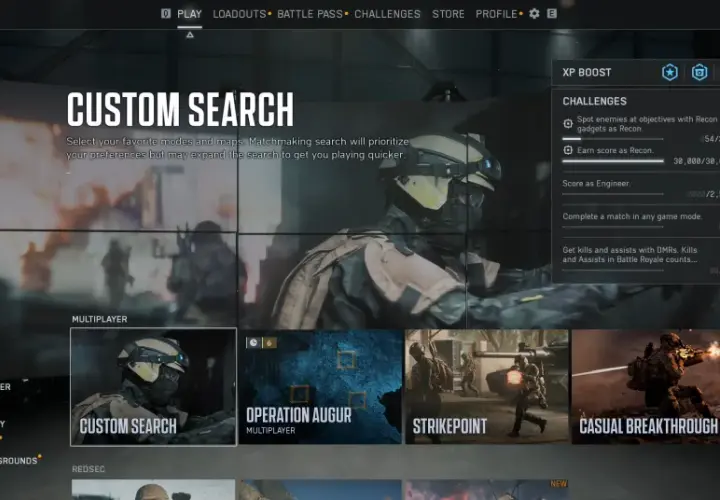Click Get kills and assists with DMRs challenge

[x=630, y=255]
